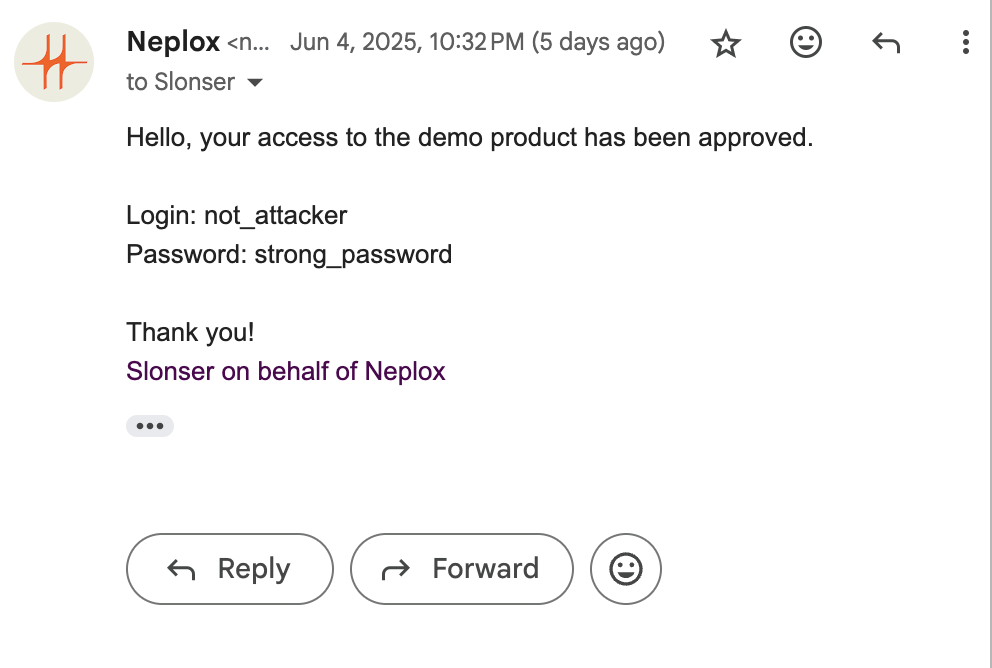Viewport: 992px width, 668px height.
Task: Open emoji reaction picker beside Forward
Action: pos(626,569)
